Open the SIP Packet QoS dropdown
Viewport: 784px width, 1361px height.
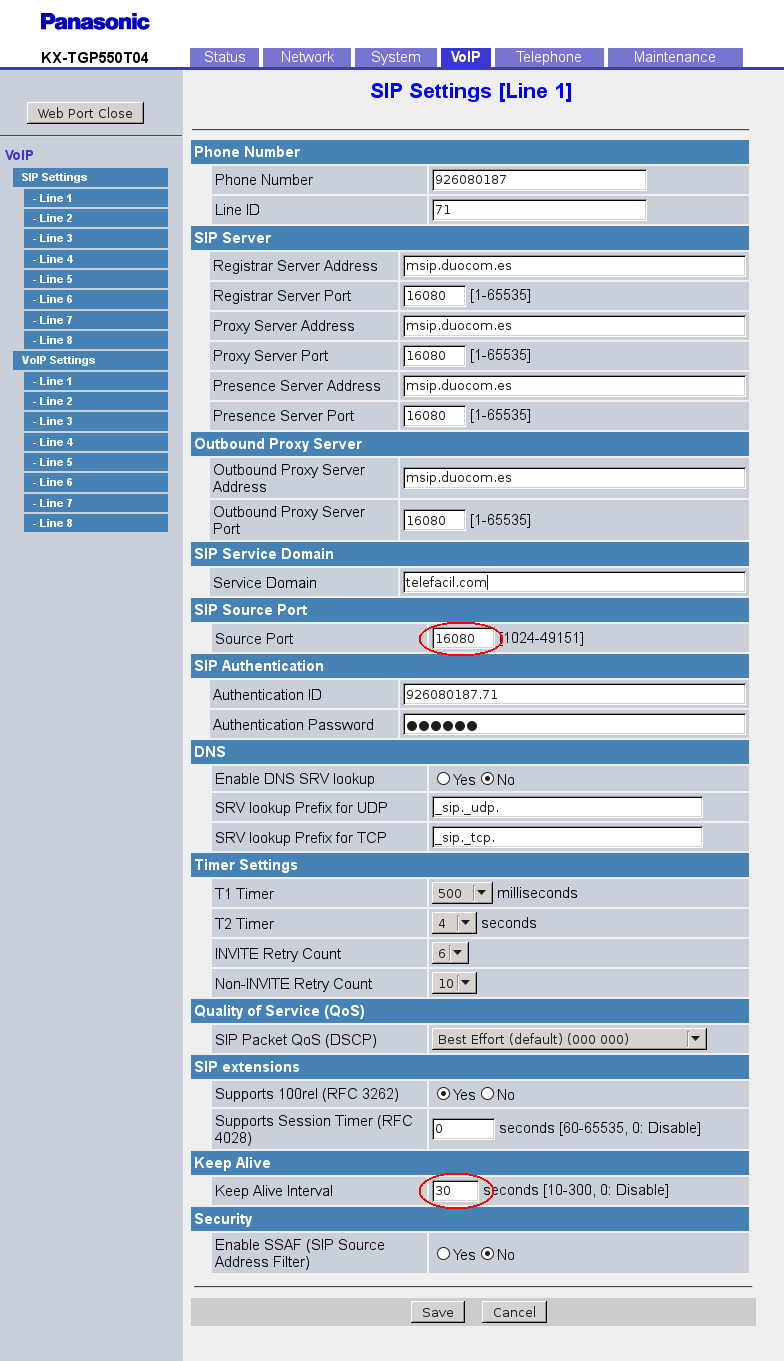569,1039
